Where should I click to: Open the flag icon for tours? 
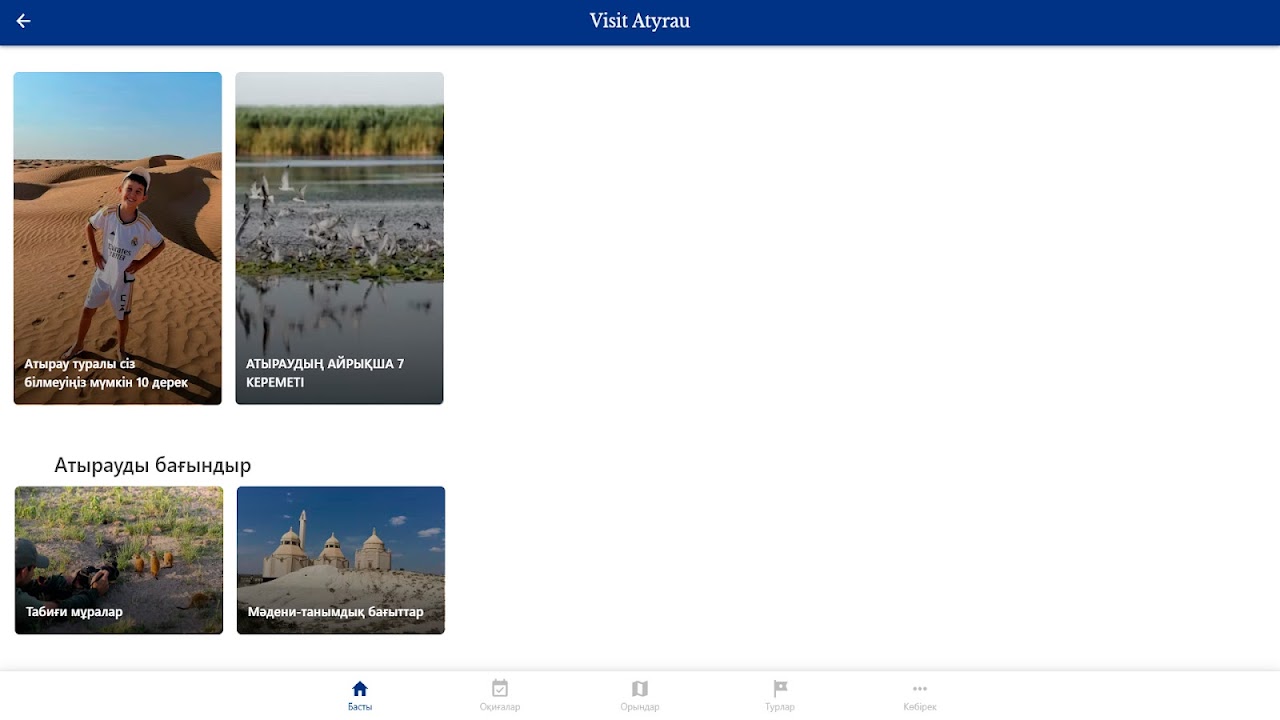[x=780, y=688]
